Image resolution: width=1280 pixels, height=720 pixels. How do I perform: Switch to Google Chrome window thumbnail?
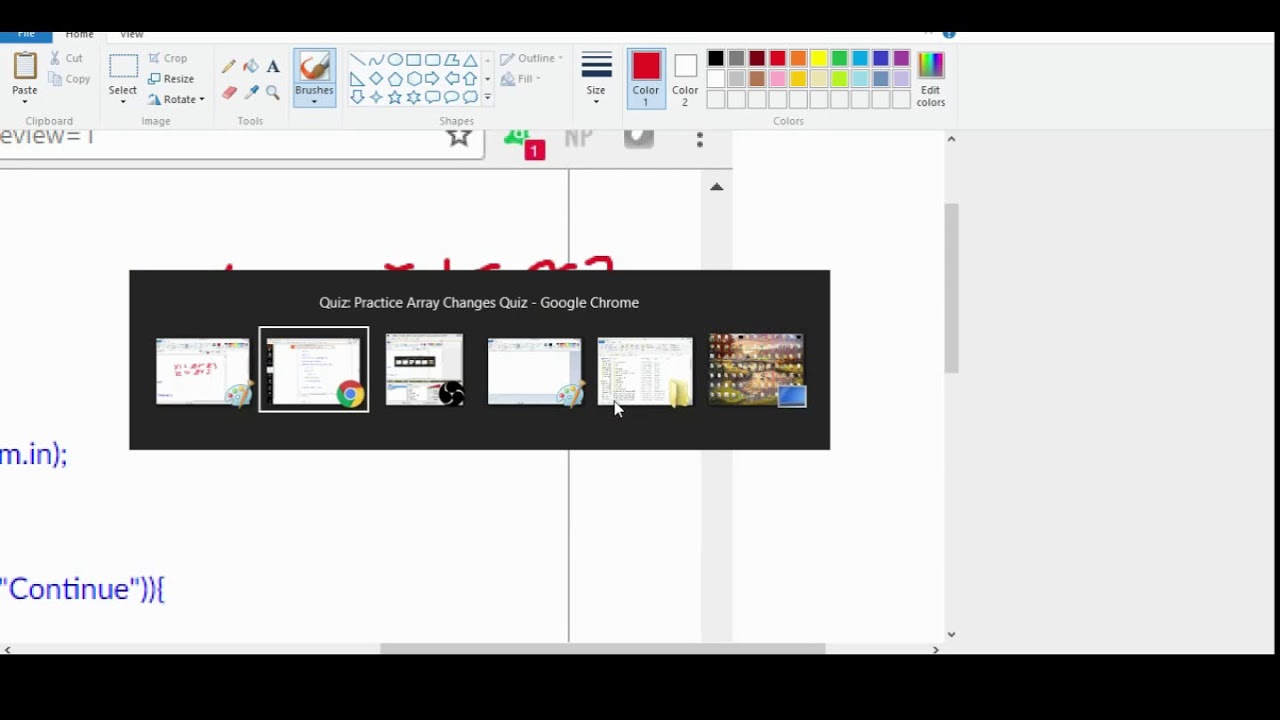coord(314,369)
